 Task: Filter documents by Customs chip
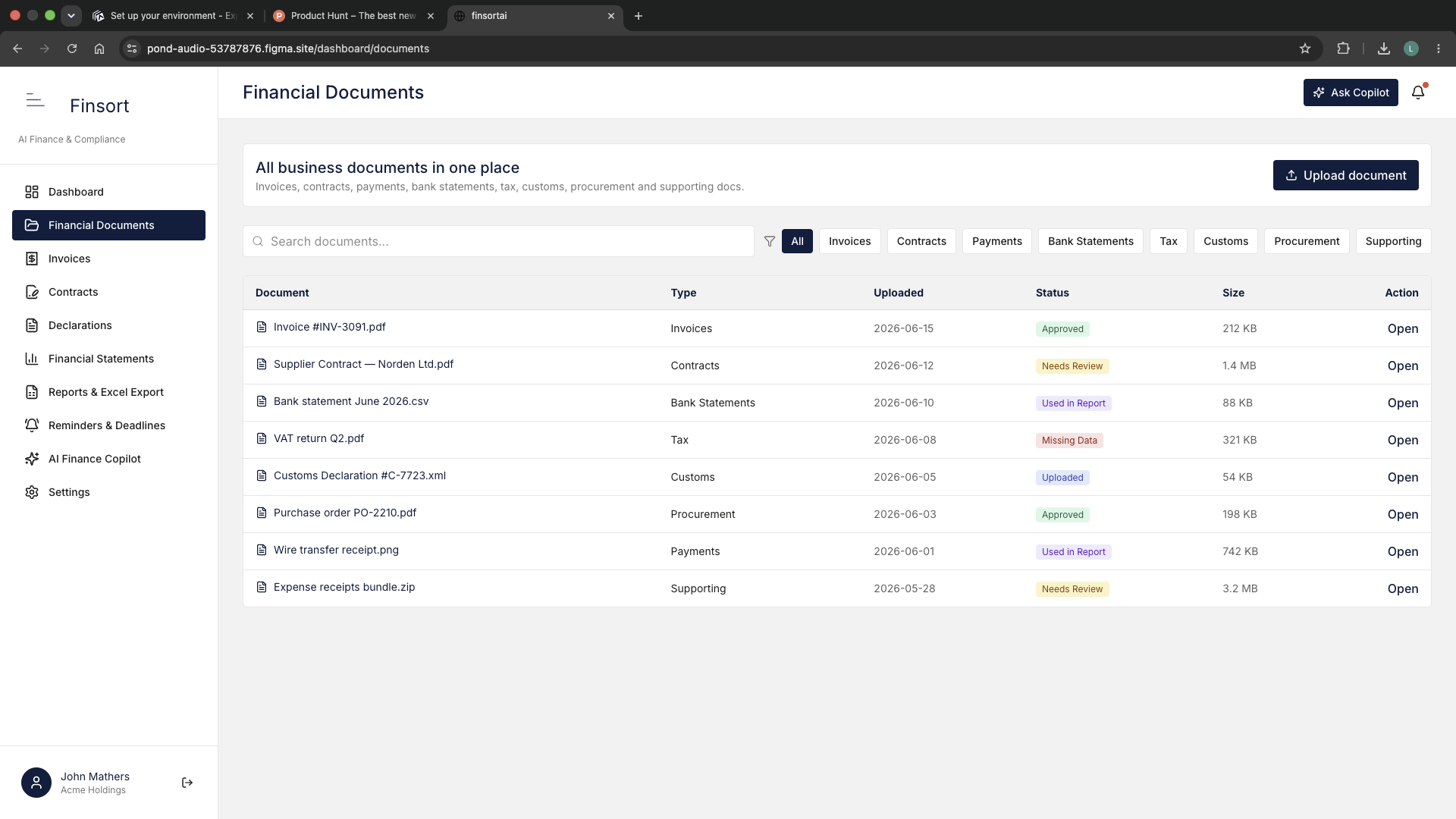(x=1225, y=241)
